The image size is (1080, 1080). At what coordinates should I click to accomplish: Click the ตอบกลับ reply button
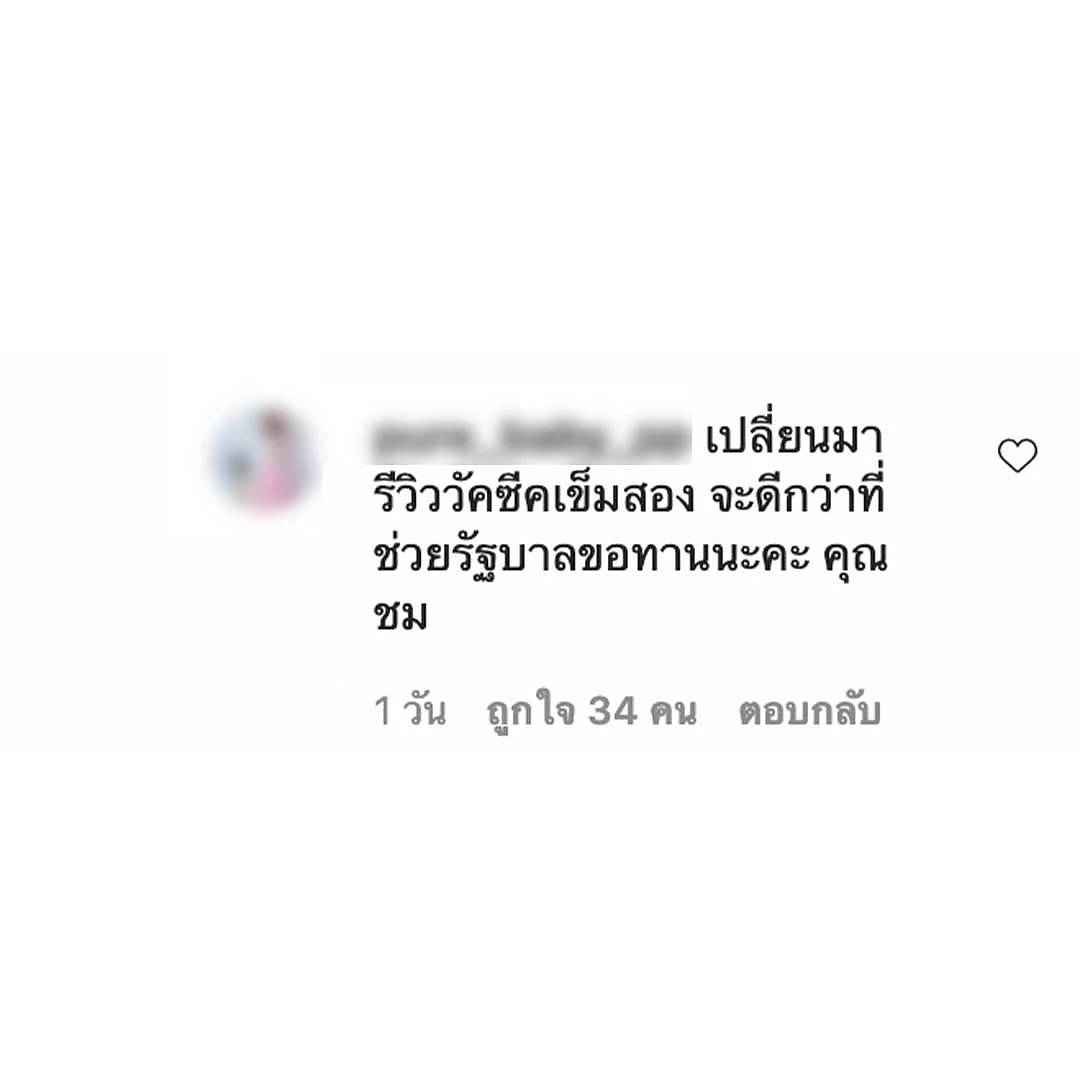[x=809, y=711]
